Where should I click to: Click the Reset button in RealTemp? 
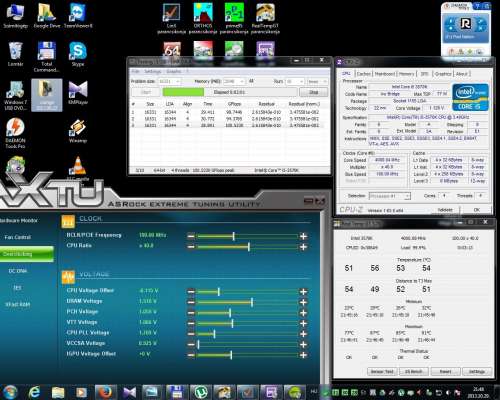click(446, 371)
